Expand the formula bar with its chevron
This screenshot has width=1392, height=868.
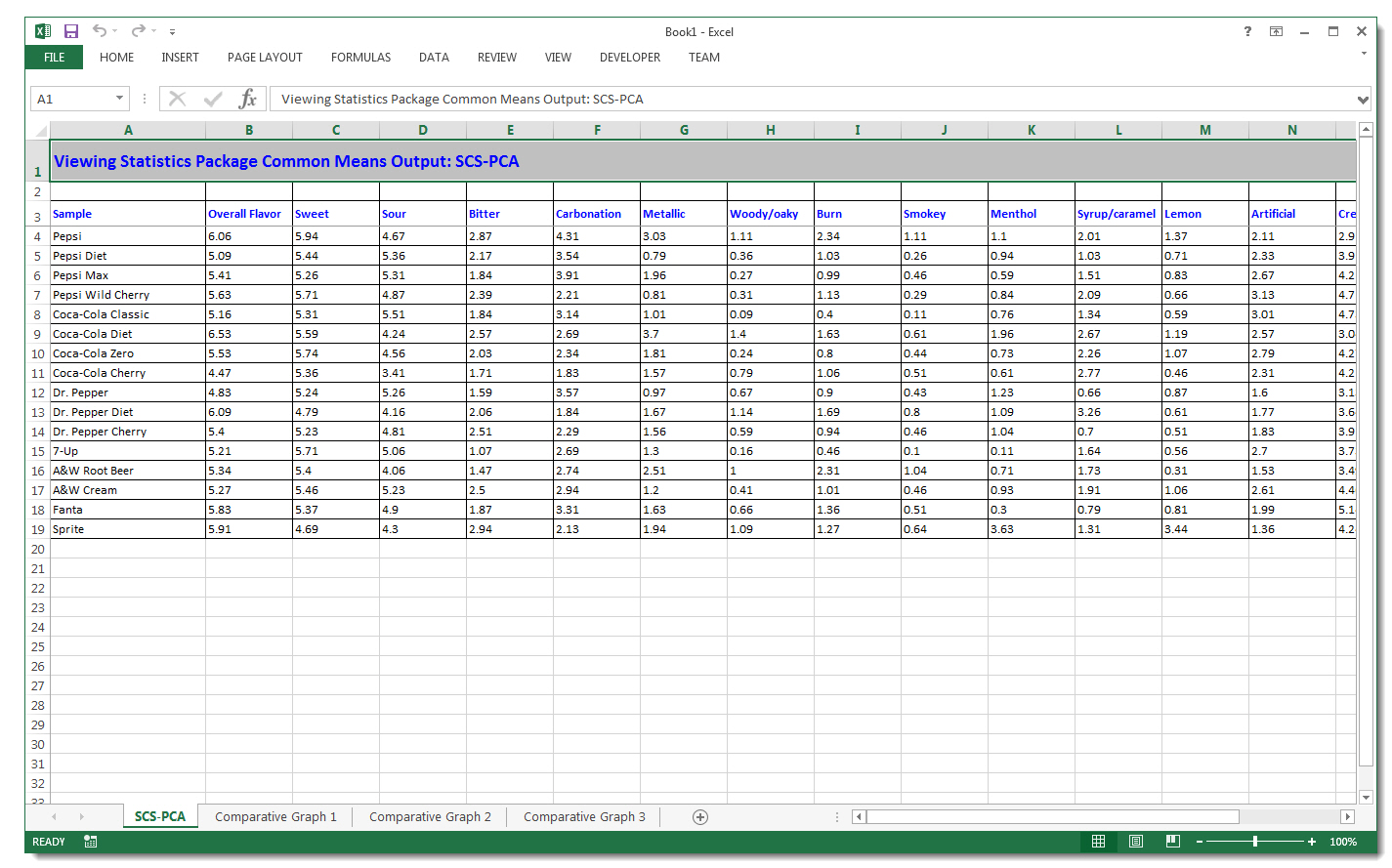click(1362, 98)
